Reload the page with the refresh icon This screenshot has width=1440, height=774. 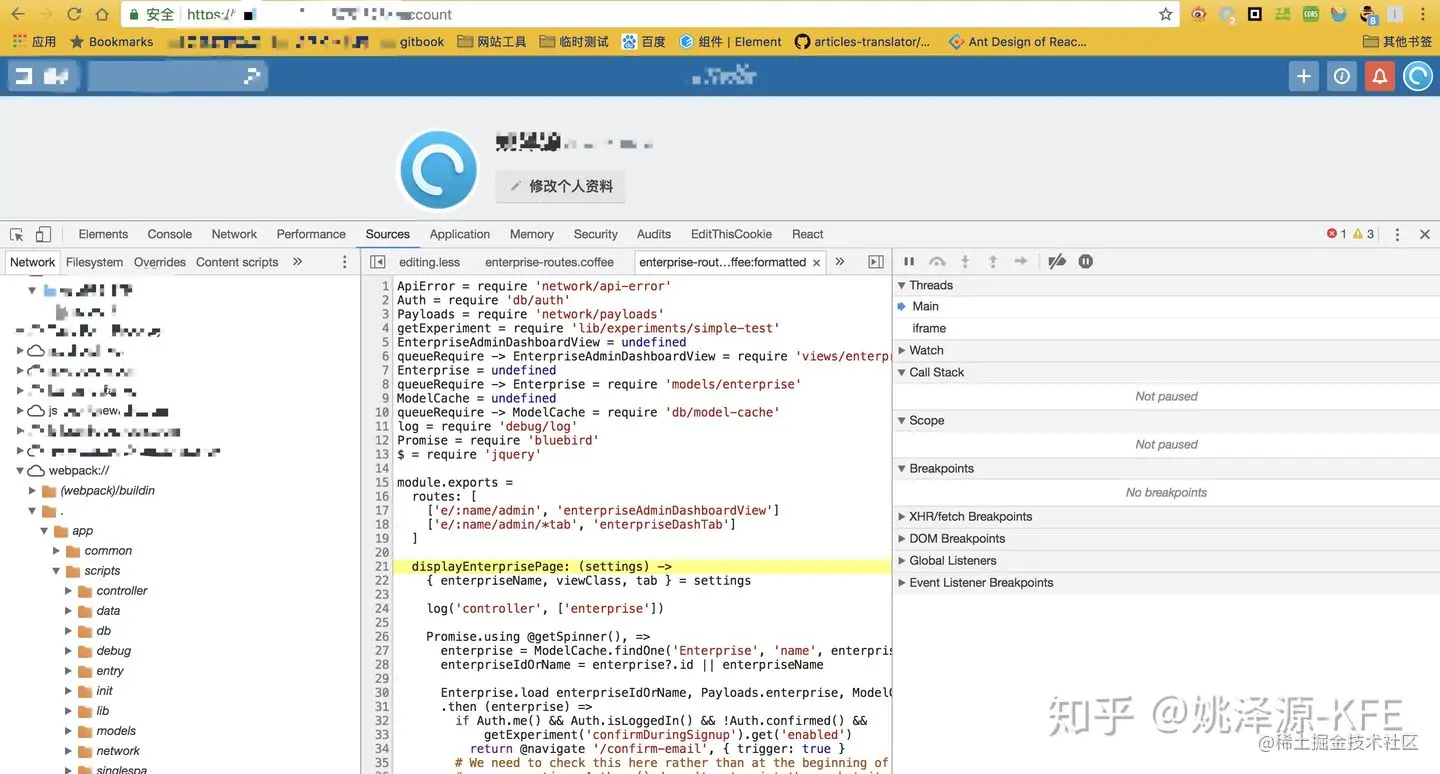tap(74, 15)
